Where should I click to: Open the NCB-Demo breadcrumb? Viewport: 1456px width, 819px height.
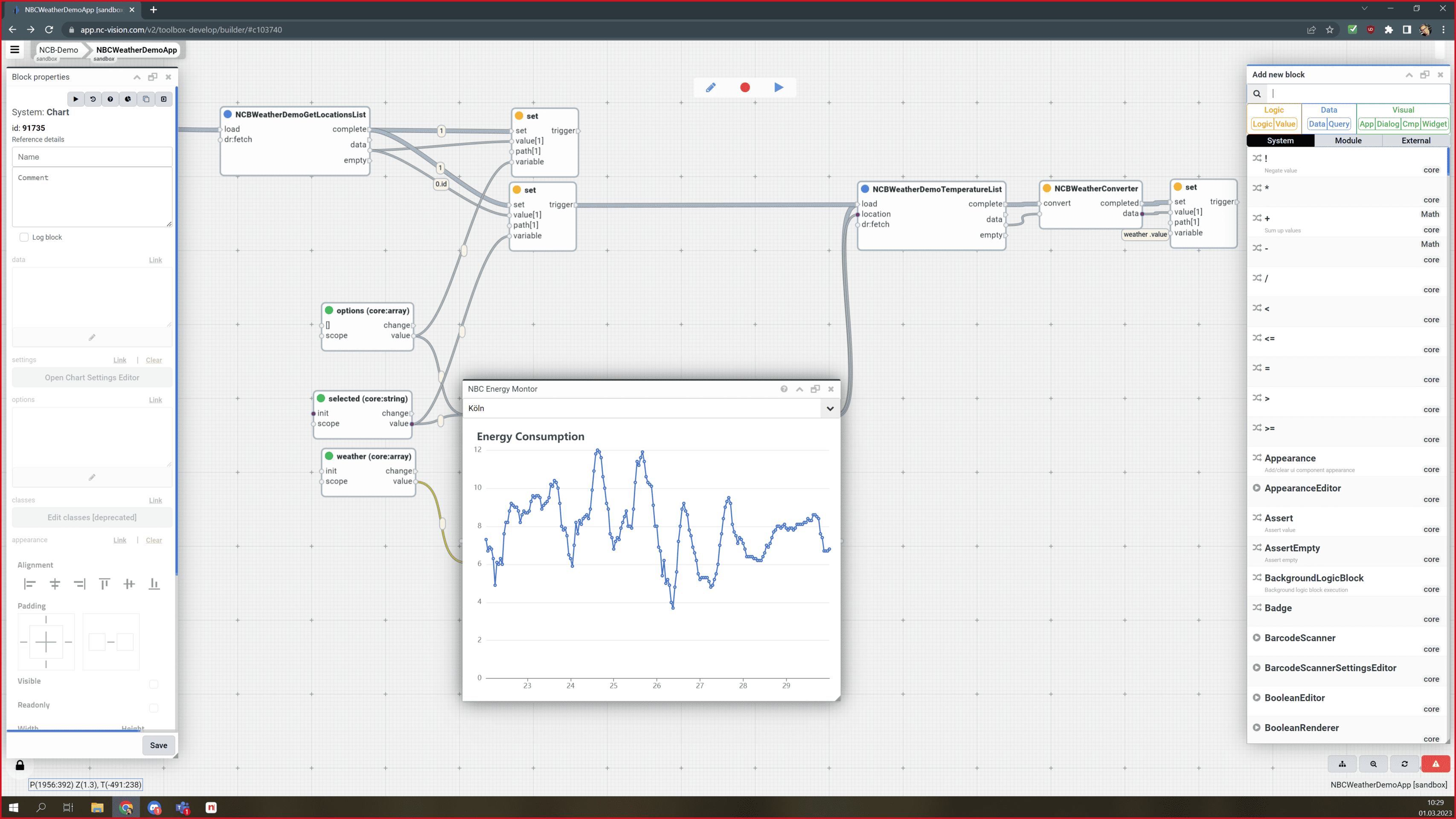[x=58, y=50]
